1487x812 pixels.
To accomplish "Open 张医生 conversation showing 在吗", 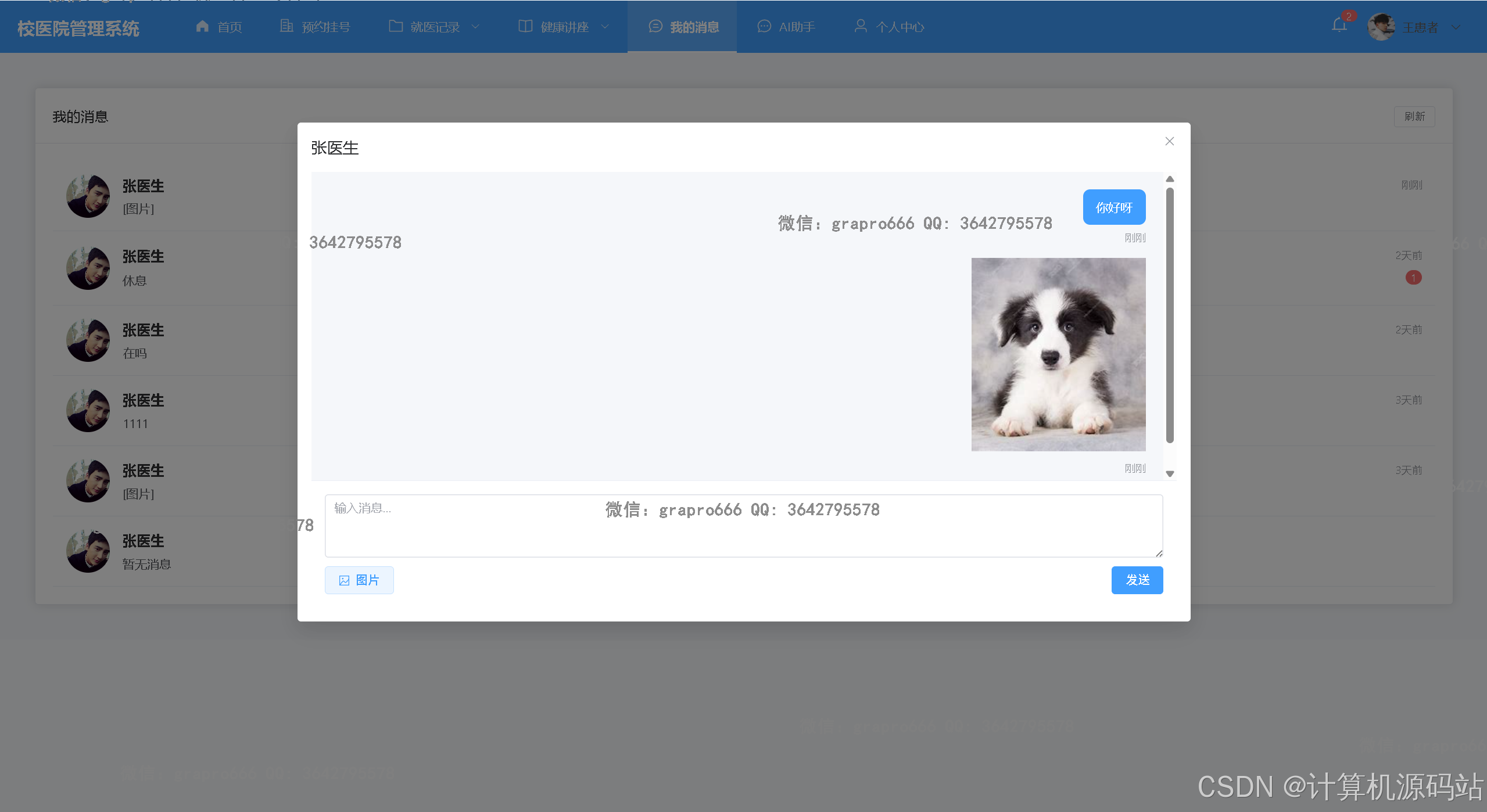I will click(x=744, y=340).
